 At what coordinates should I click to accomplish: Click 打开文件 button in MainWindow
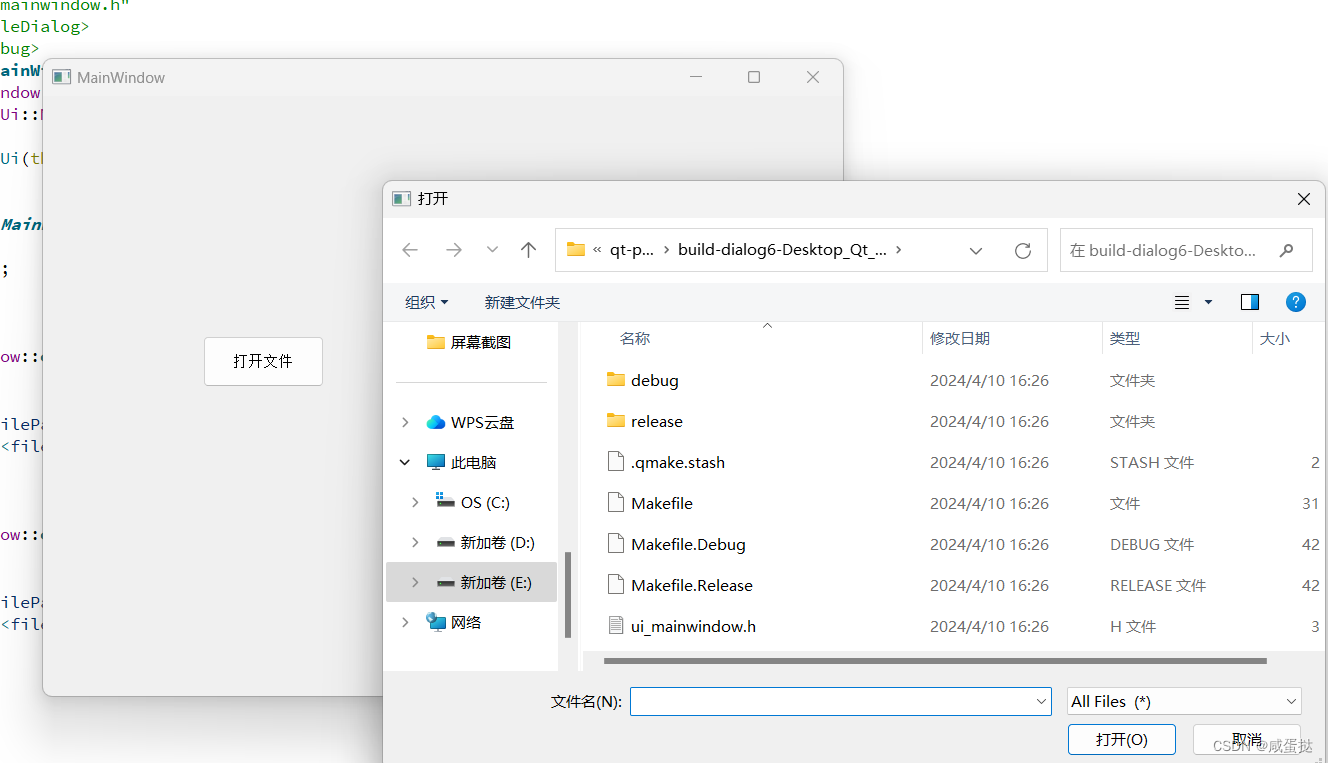(x=263, y=361)
